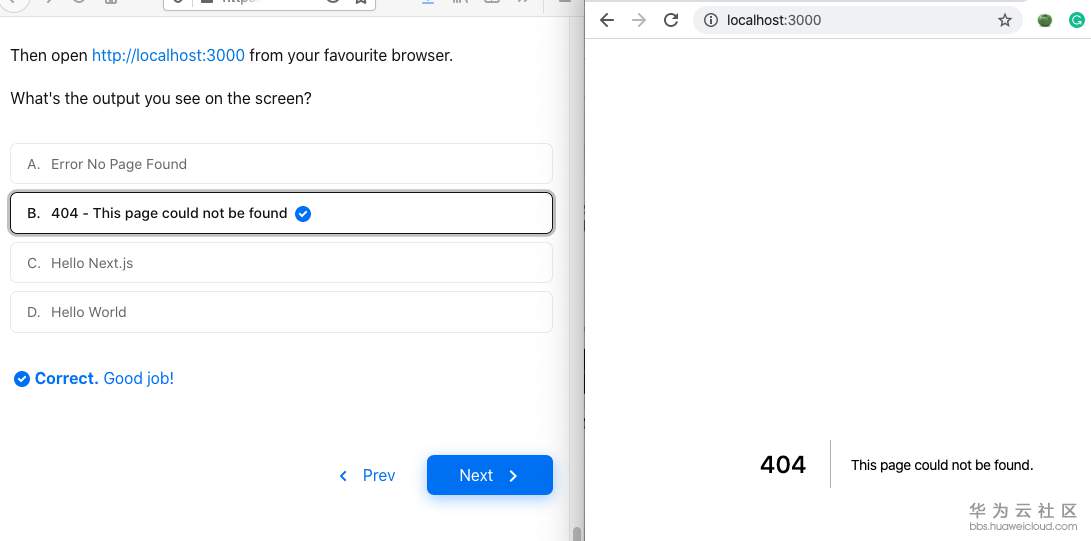Image resolution: width=1091 pixels, height=541 pixels.
Task: Click Chrome's forward navigation arrow
Action: 639,20
